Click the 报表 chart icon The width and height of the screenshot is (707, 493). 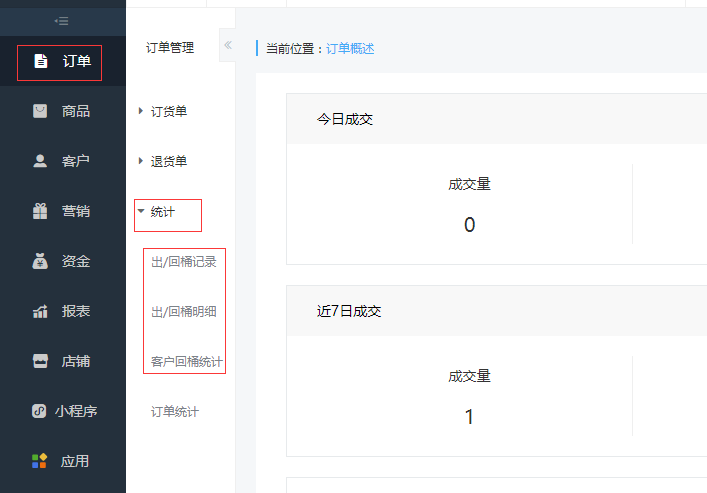(x=40, y=311)
